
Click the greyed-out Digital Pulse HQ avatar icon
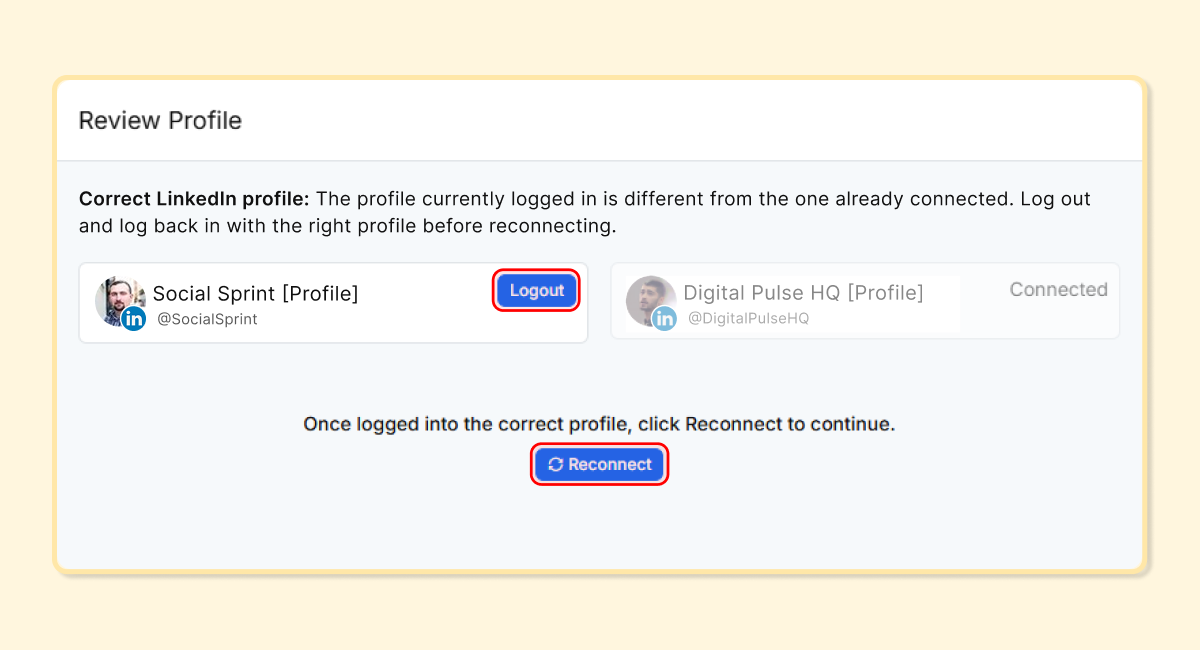pyautogui.click(x=653, y=300)
